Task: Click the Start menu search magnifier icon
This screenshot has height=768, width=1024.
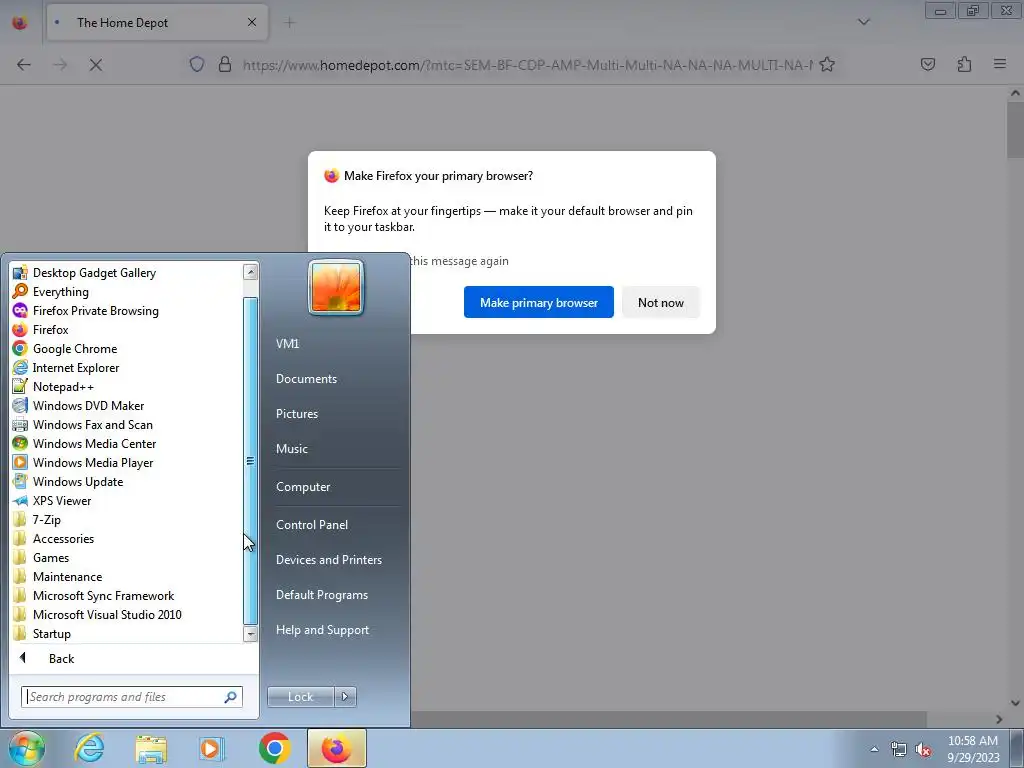Action: click(231, 697)
